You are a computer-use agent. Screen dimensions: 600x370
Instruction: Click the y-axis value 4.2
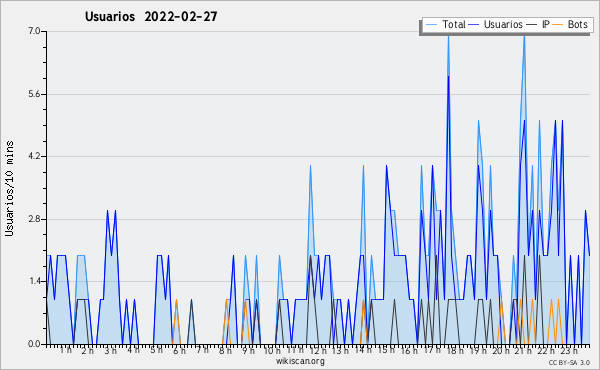pos(34,156)
